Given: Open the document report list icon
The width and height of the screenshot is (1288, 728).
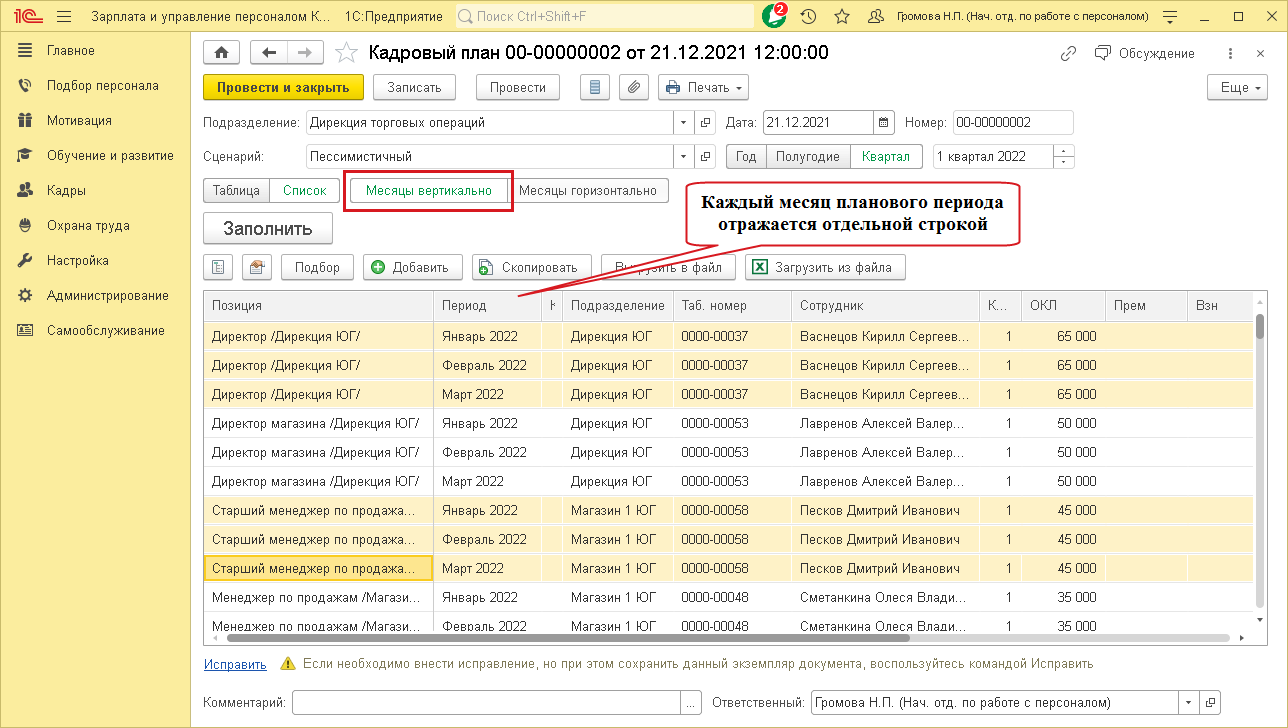Looking at the screenshot, I should 595,87.
